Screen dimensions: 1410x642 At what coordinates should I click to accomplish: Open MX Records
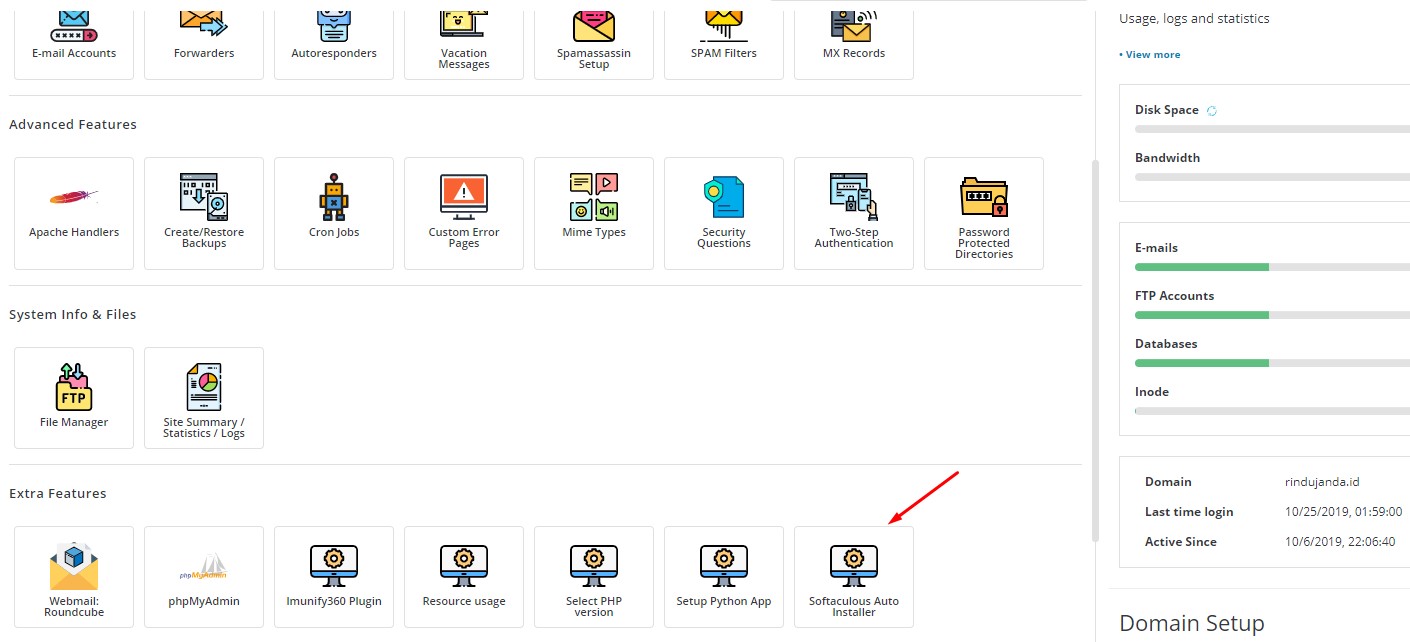click(x=853, y=40)
